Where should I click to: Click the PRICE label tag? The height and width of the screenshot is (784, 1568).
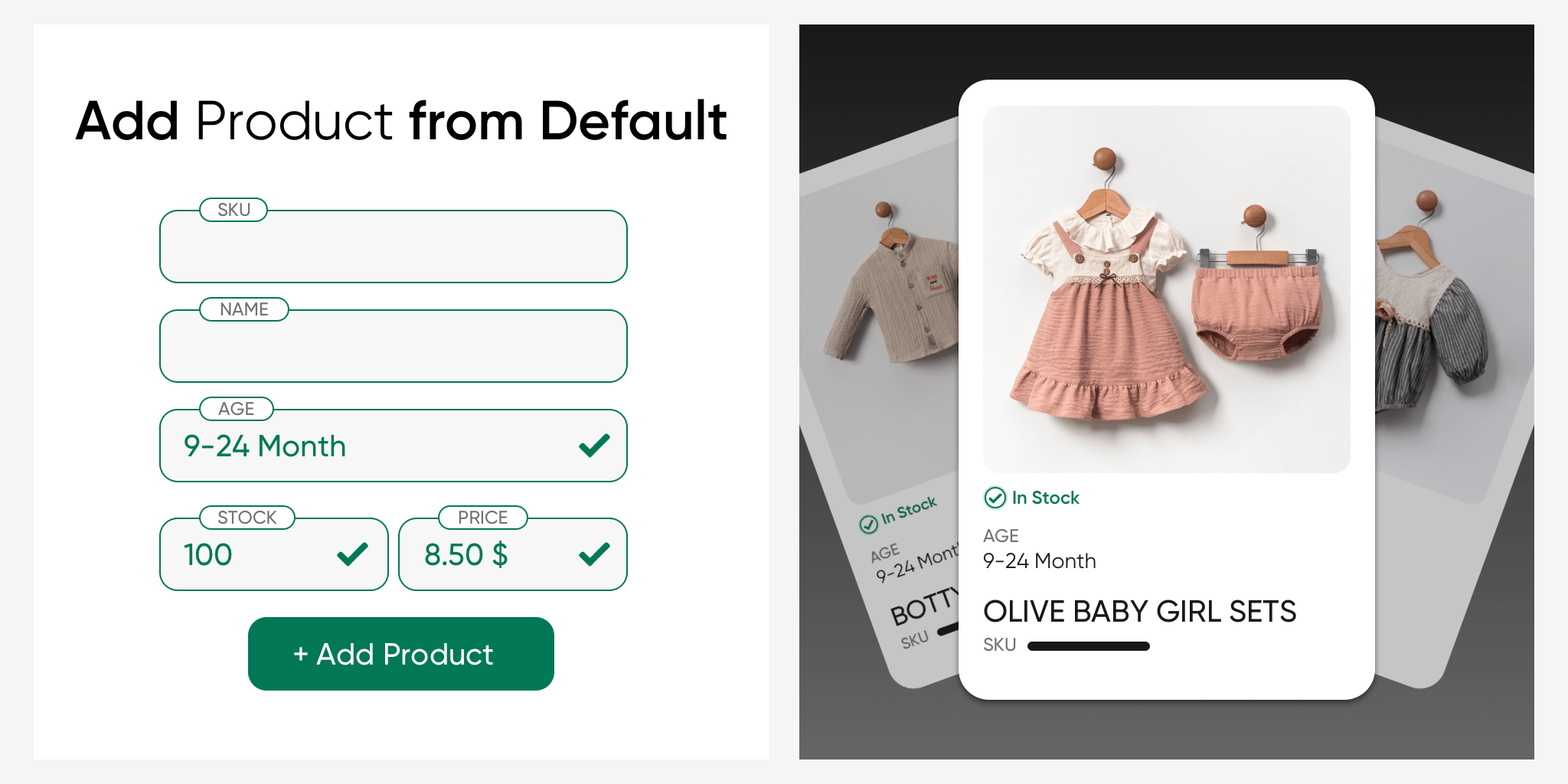pyautogui.click(x=483, y=518)
